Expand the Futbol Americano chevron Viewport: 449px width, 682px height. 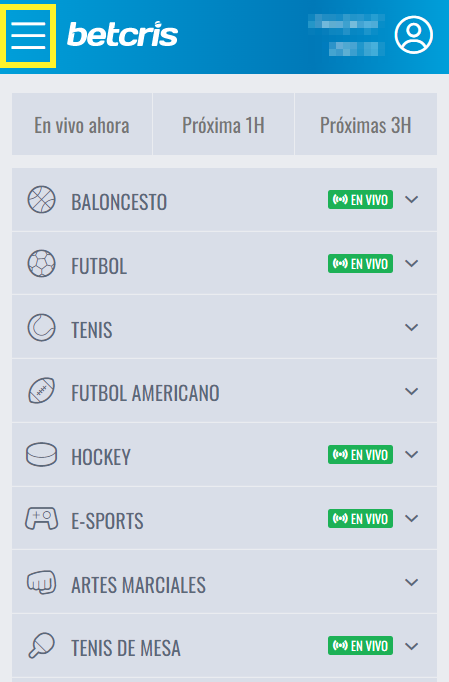coord(412,391)
